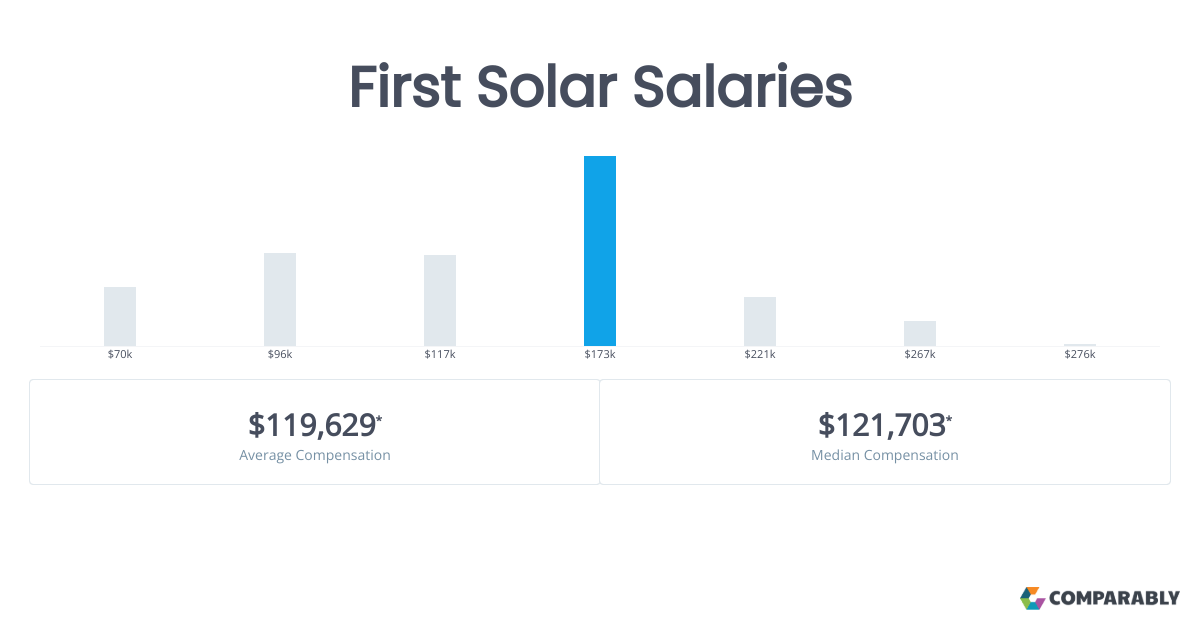Click the $221k axis label
The image size is (1200, 630).
tap(760, 355)
